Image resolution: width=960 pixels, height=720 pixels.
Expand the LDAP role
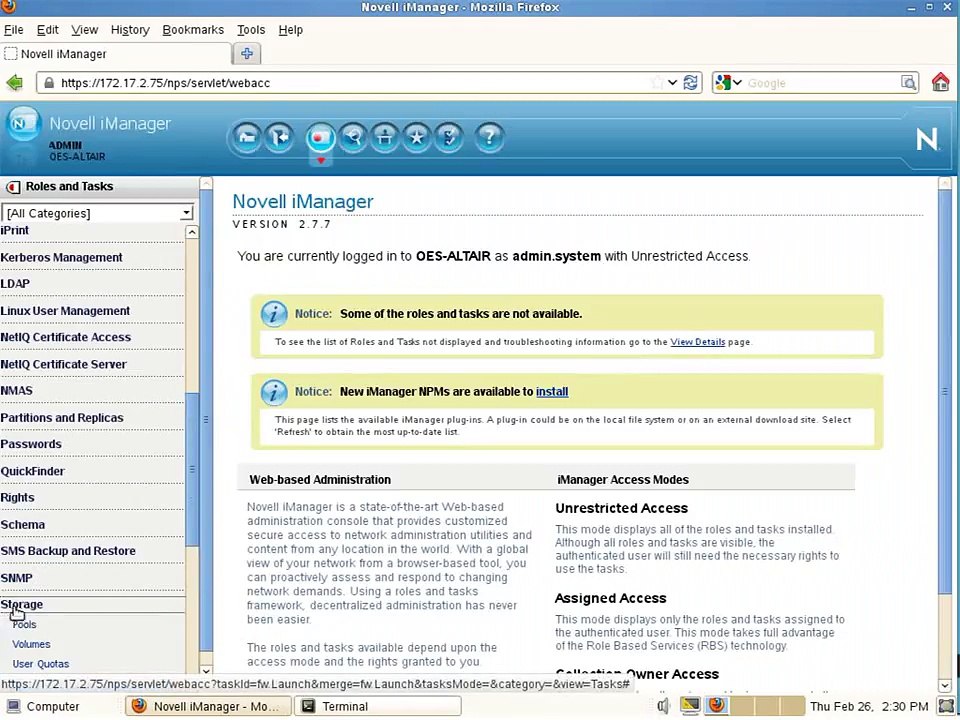coord(15,284)
